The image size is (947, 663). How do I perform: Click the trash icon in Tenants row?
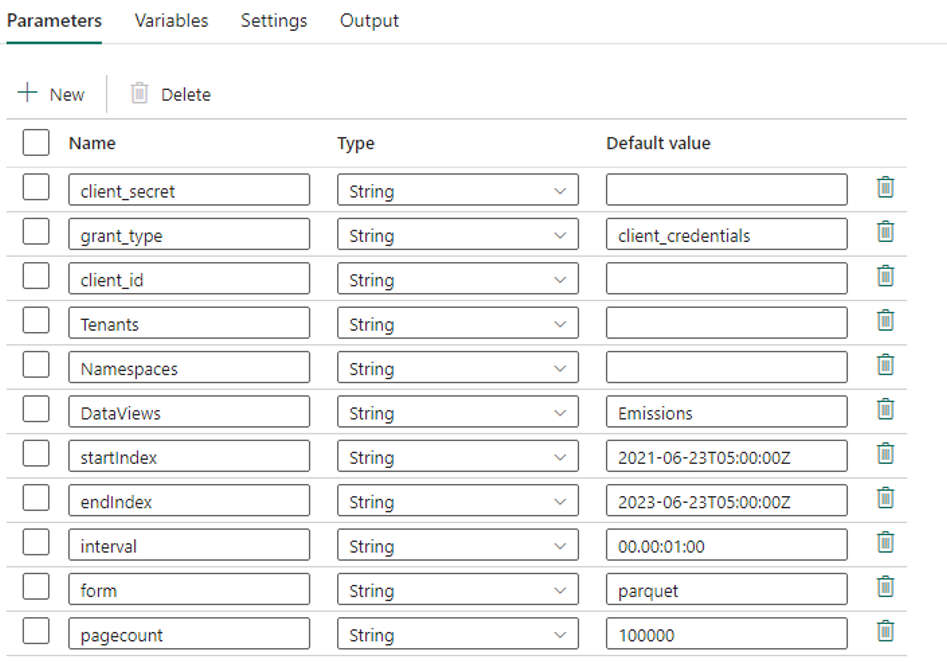pyautogui.click(x=885, y=320)
